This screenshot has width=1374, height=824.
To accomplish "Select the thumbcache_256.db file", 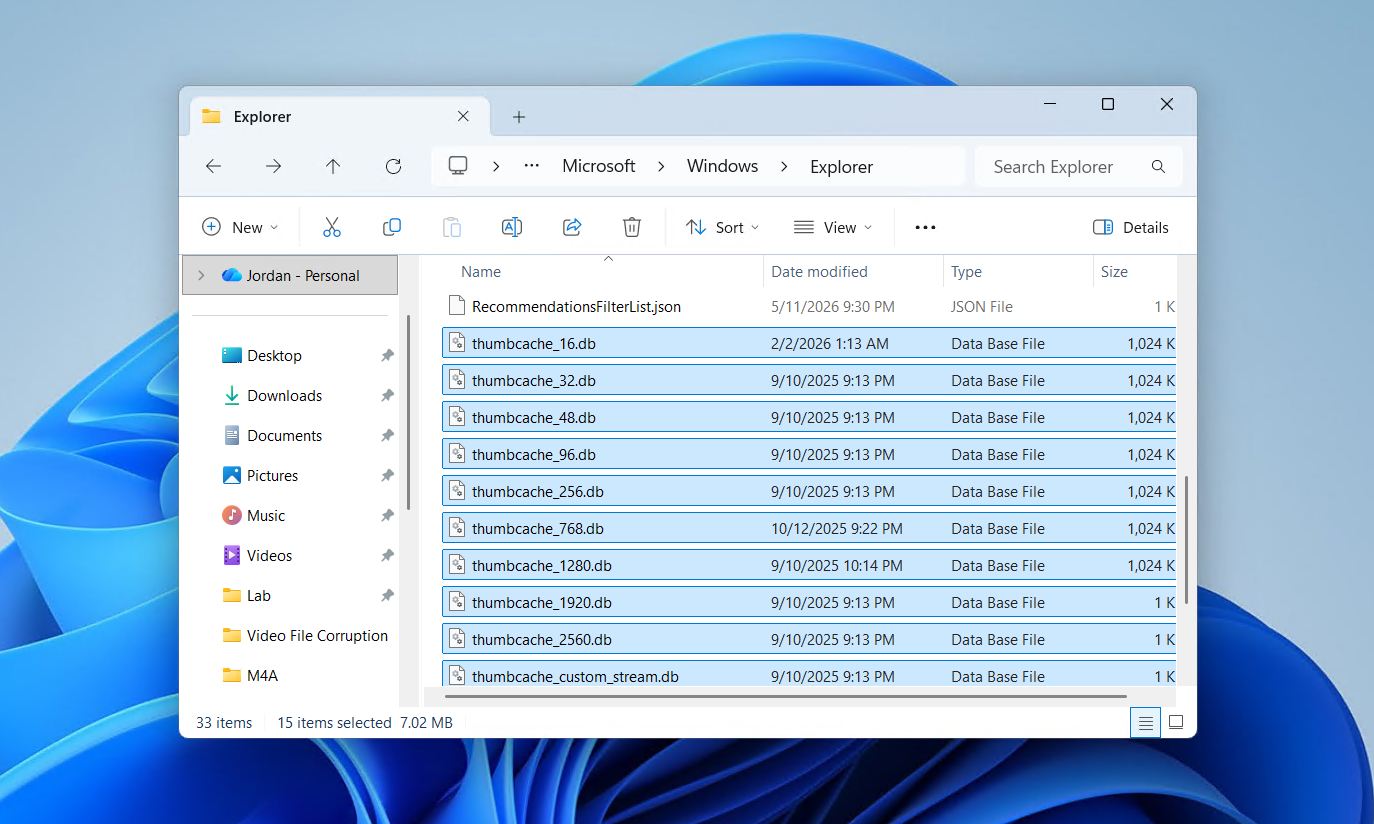I will (x=809, y=492).
